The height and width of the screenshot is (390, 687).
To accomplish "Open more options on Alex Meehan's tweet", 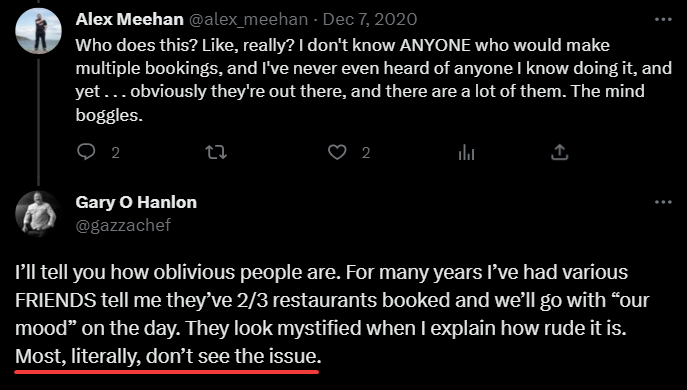I will click(663, 19).
